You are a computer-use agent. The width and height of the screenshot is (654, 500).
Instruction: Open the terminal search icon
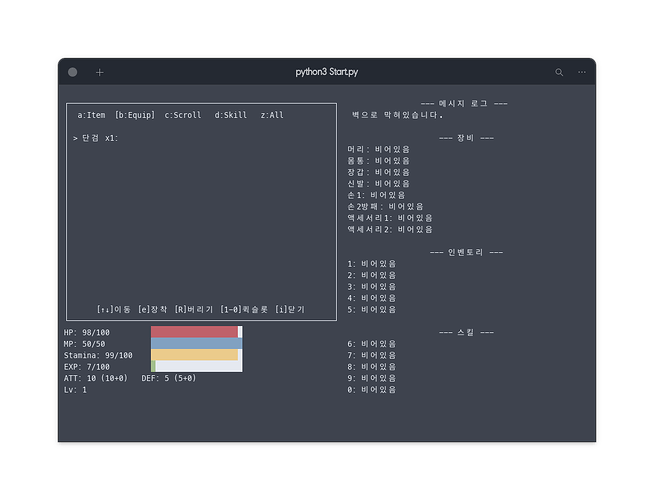[x=559, y=73]
